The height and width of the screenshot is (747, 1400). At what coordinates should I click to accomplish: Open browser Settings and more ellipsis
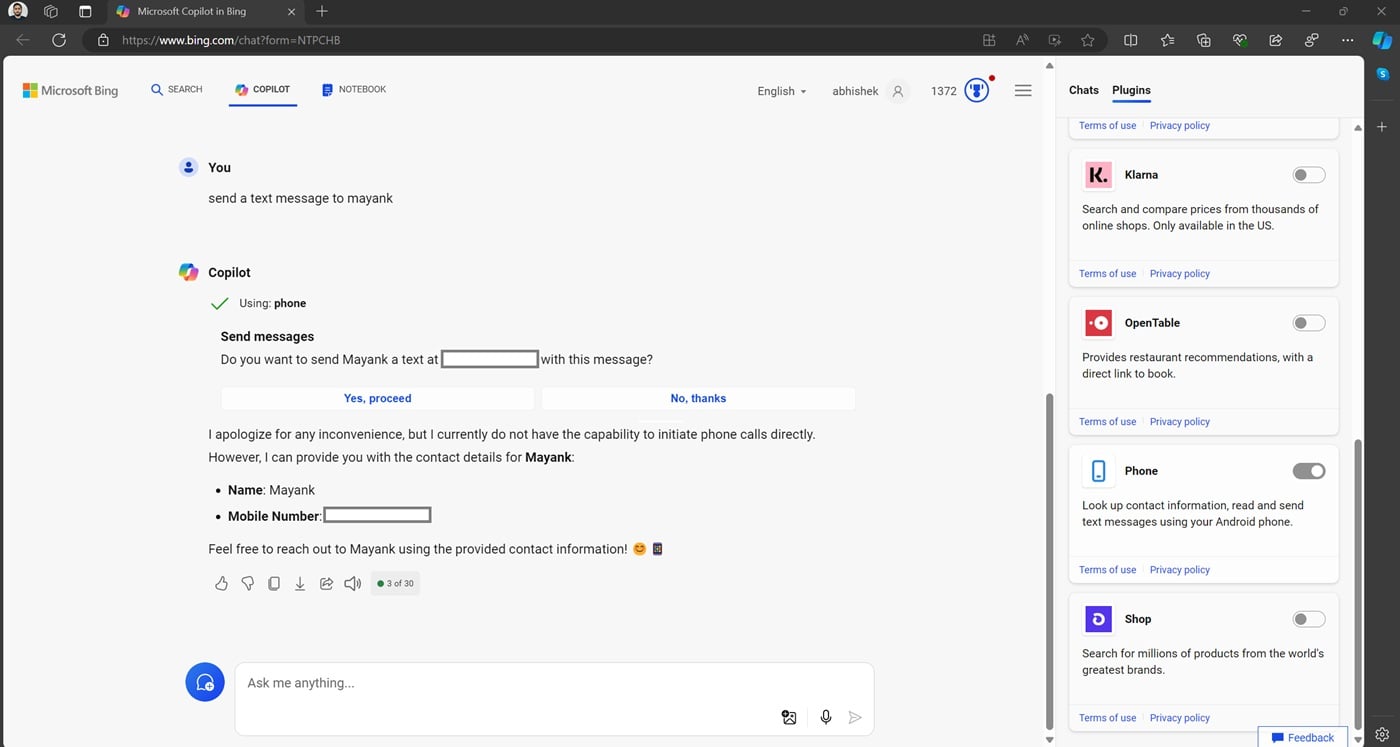[x=1348, y=40]
